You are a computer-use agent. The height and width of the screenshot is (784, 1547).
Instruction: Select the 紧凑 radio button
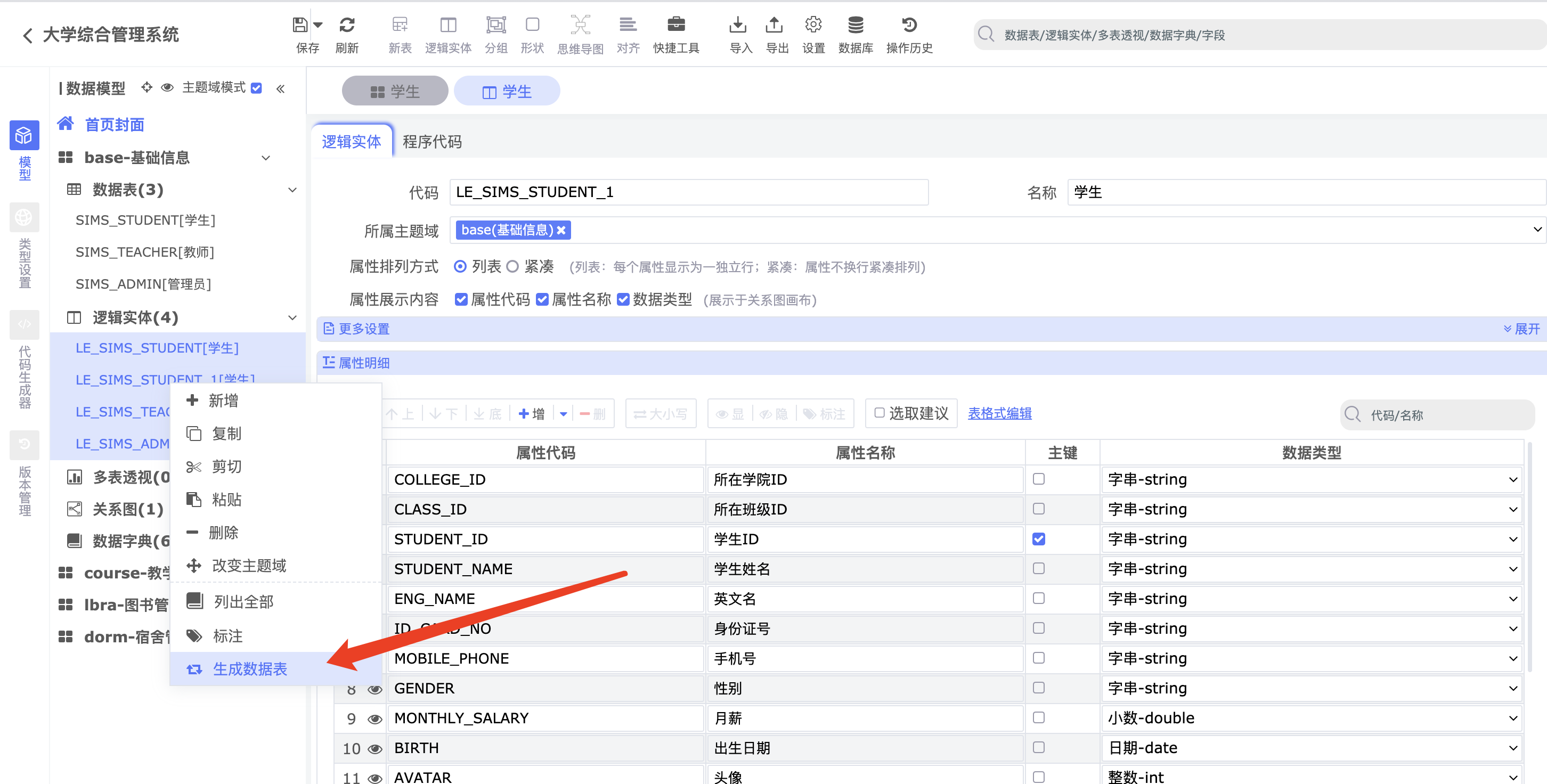(512, 266)
